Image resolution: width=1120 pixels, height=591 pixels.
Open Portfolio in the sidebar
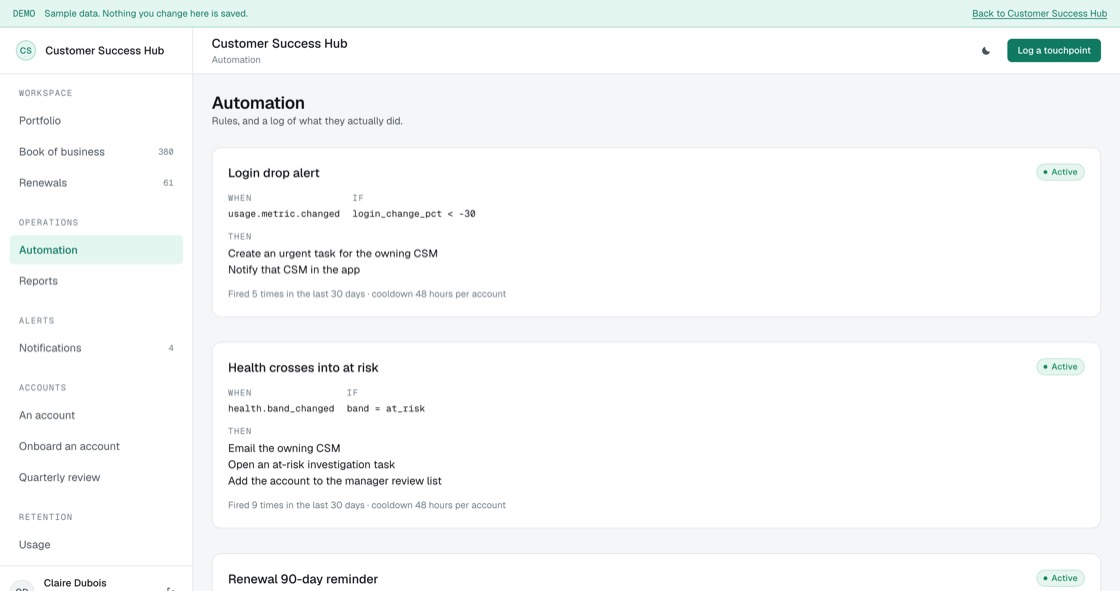pyautogui.click(x=96, y=121)
